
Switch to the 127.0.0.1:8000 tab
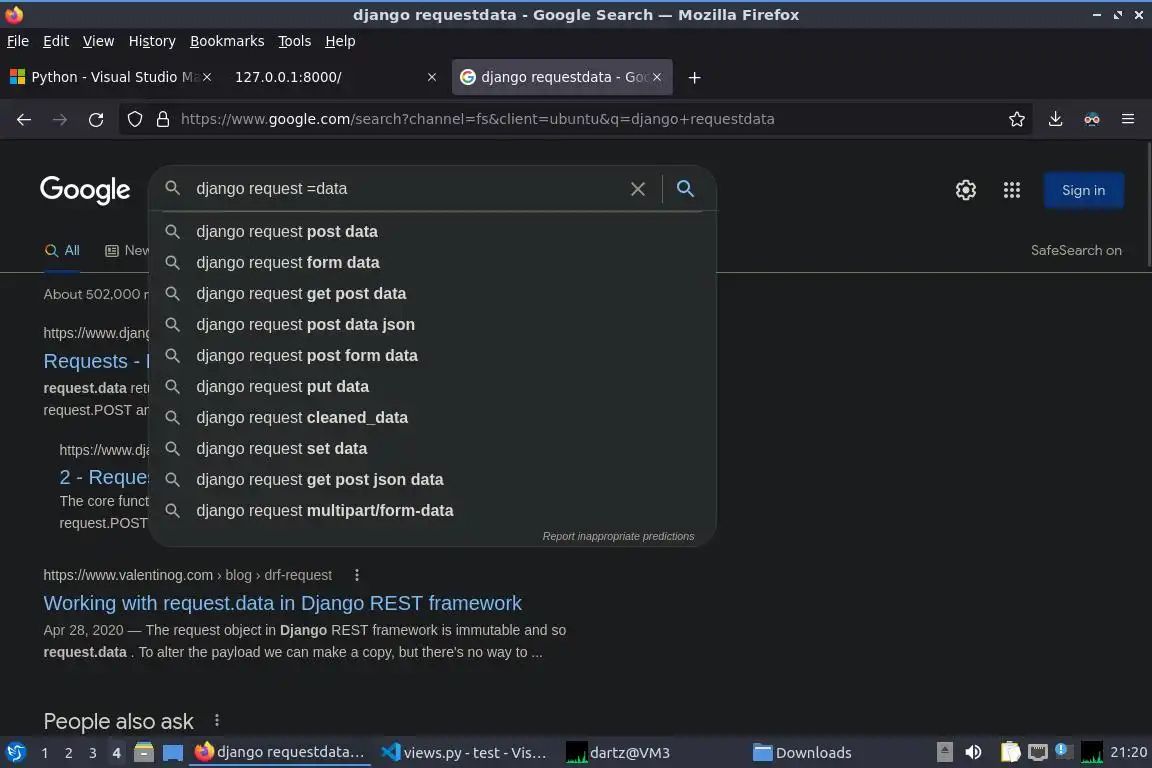(334, 77)
